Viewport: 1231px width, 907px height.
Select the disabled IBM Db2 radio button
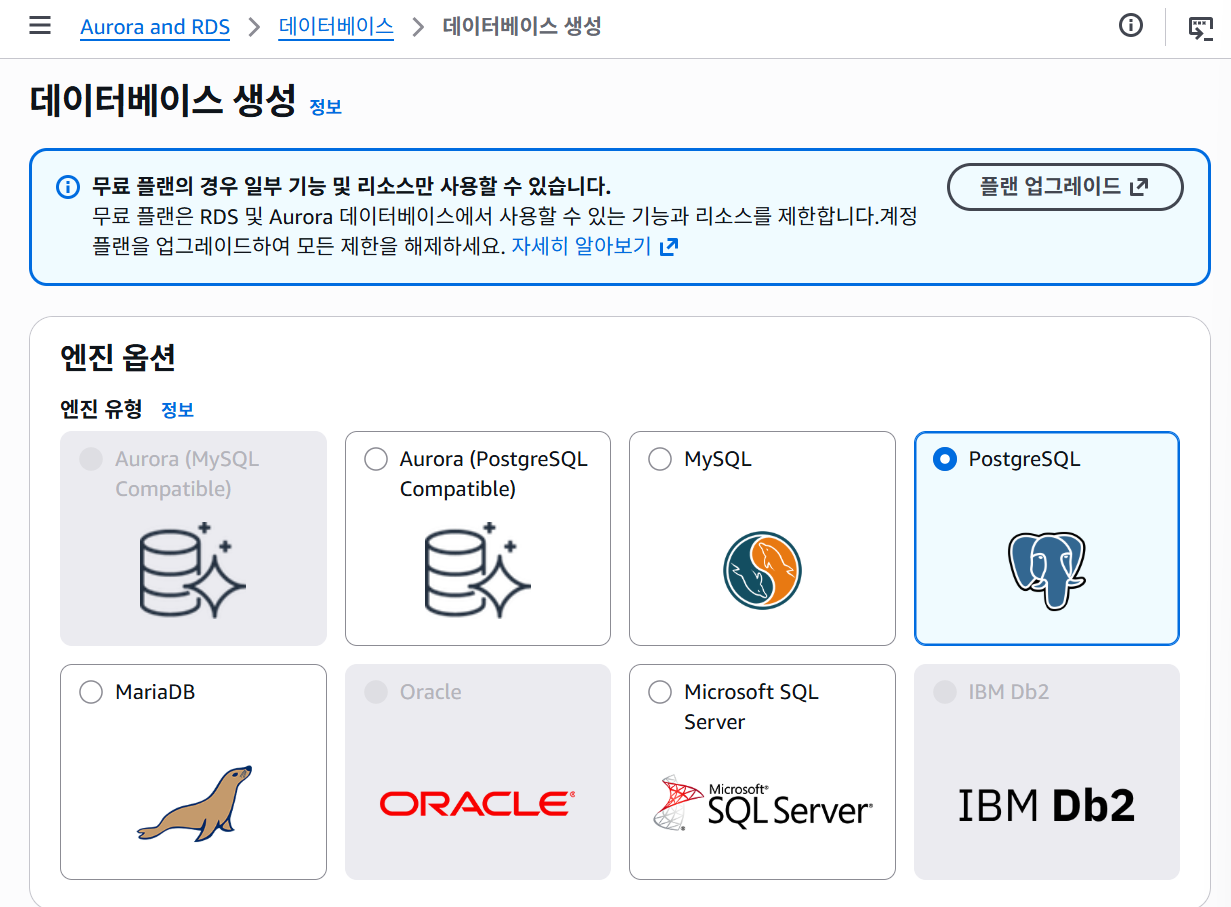[x=944, y=692]
